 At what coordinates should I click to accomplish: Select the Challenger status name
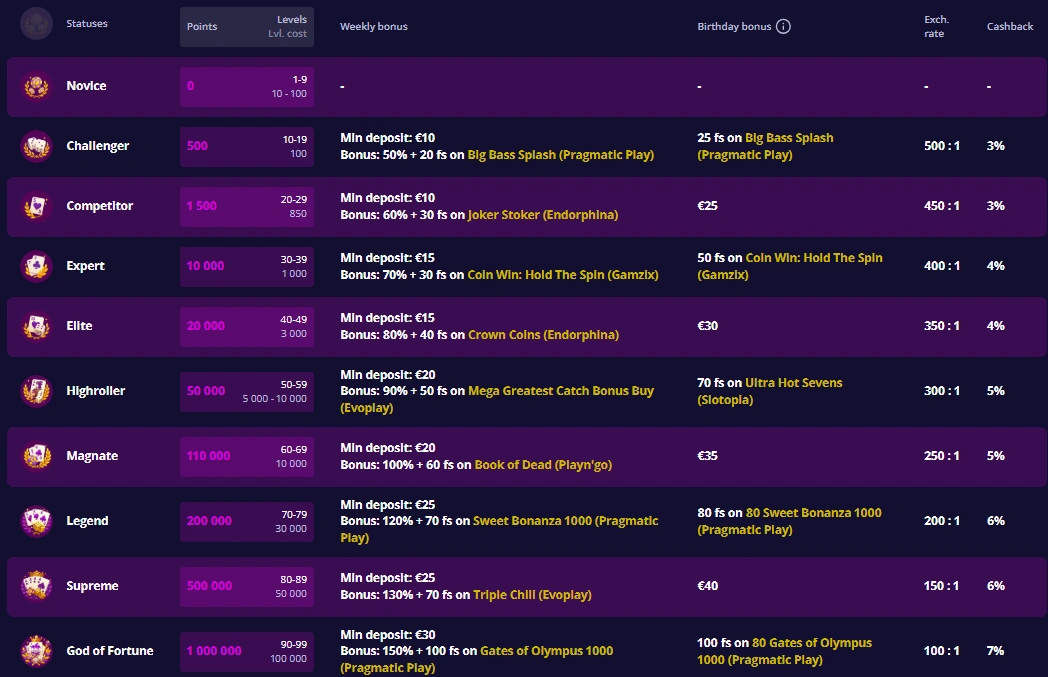[98, 146]
